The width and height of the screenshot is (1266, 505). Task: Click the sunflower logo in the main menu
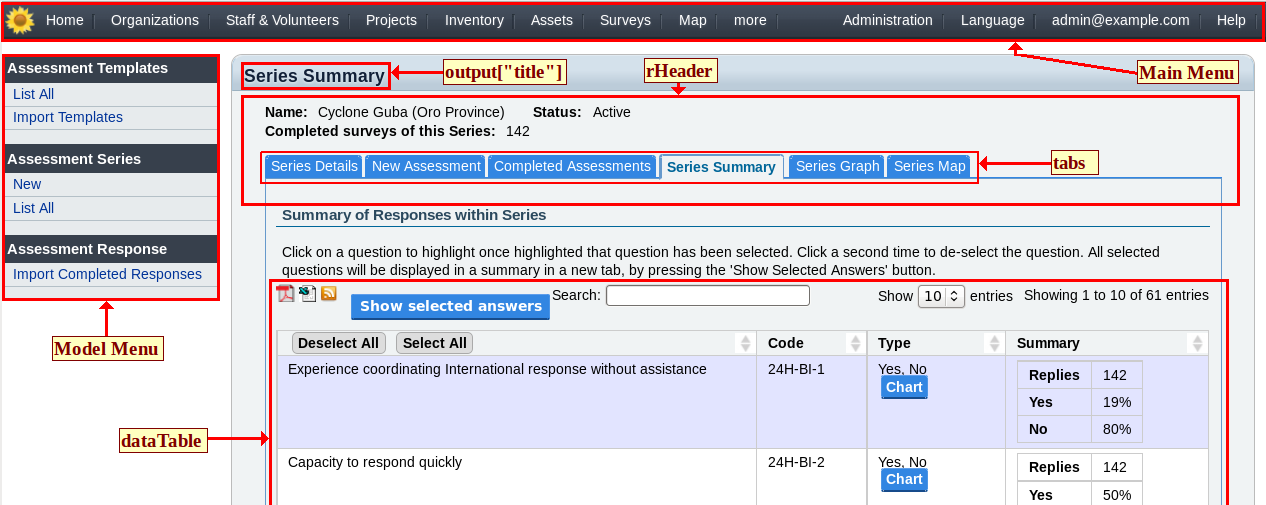(20, 20)
